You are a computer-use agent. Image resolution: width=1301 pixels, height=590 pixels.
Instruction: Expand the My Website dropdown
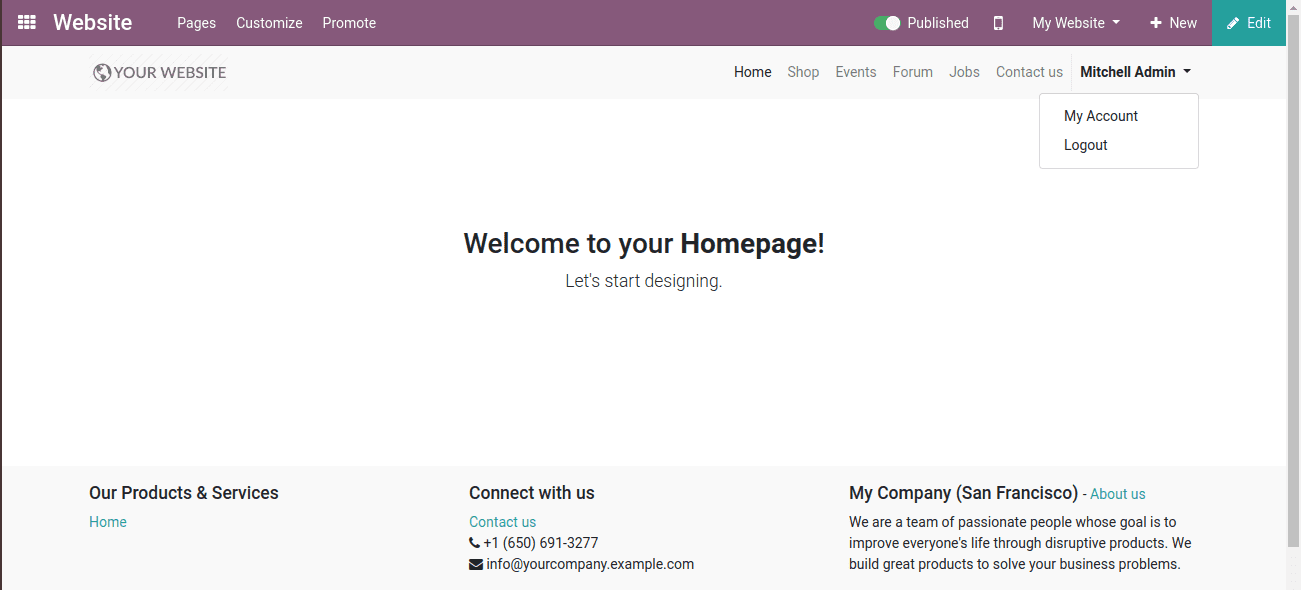click(1076, 23)
